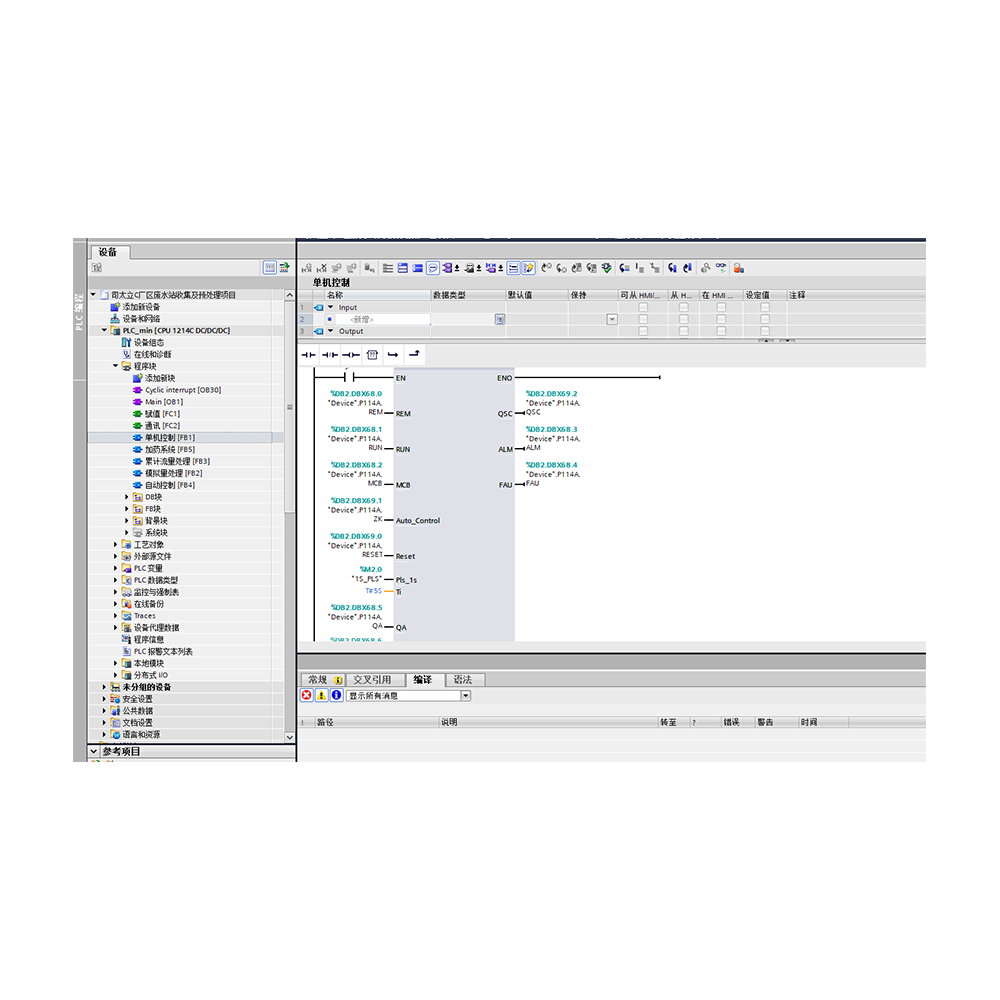Tick the 可从 HMI checkbox in the Output row
The width and height of the screenshot is (1000, 1000).
coord(643,331)
